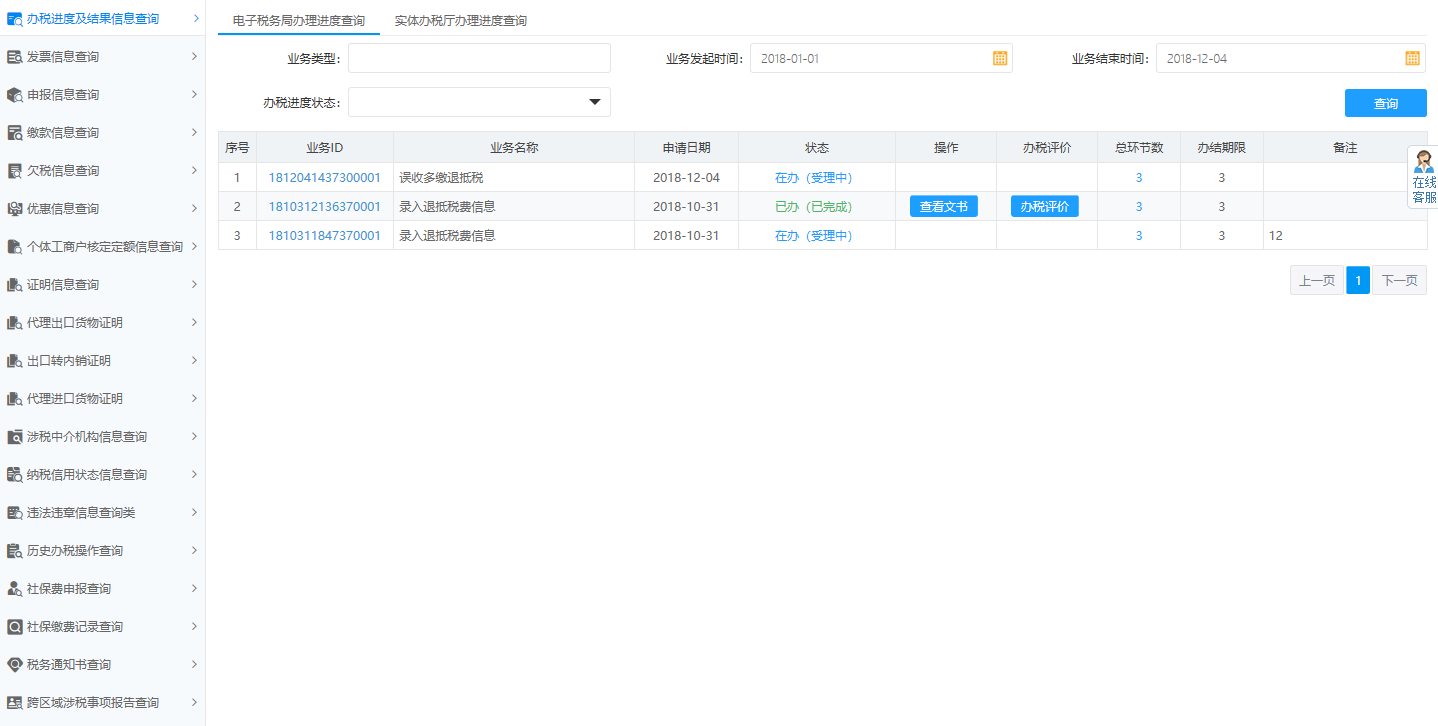
Task: Open the 办税进度状态 dropdown
Action: [x=594, y=101]
